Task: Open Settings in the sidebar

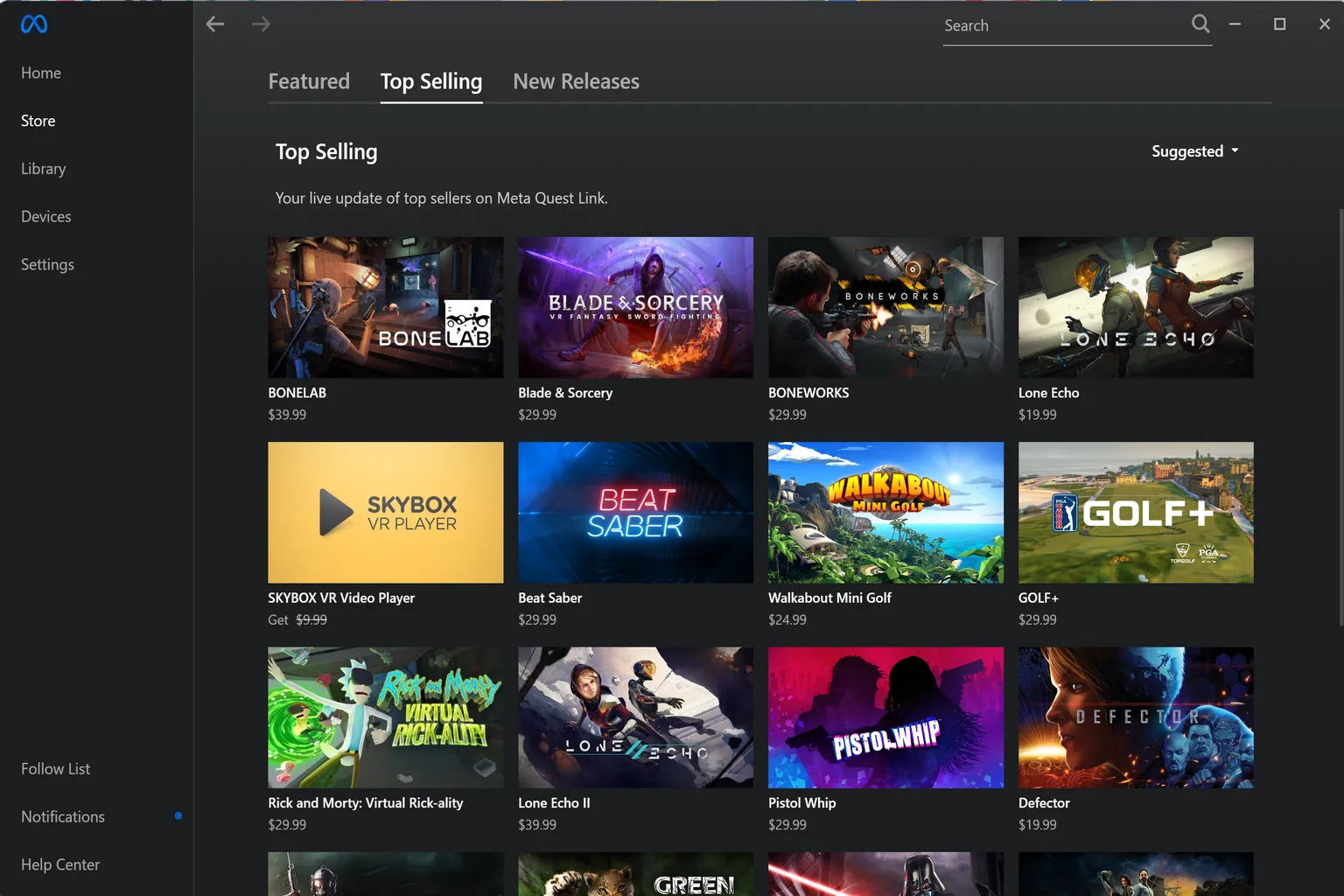Action: pos(47,264)
